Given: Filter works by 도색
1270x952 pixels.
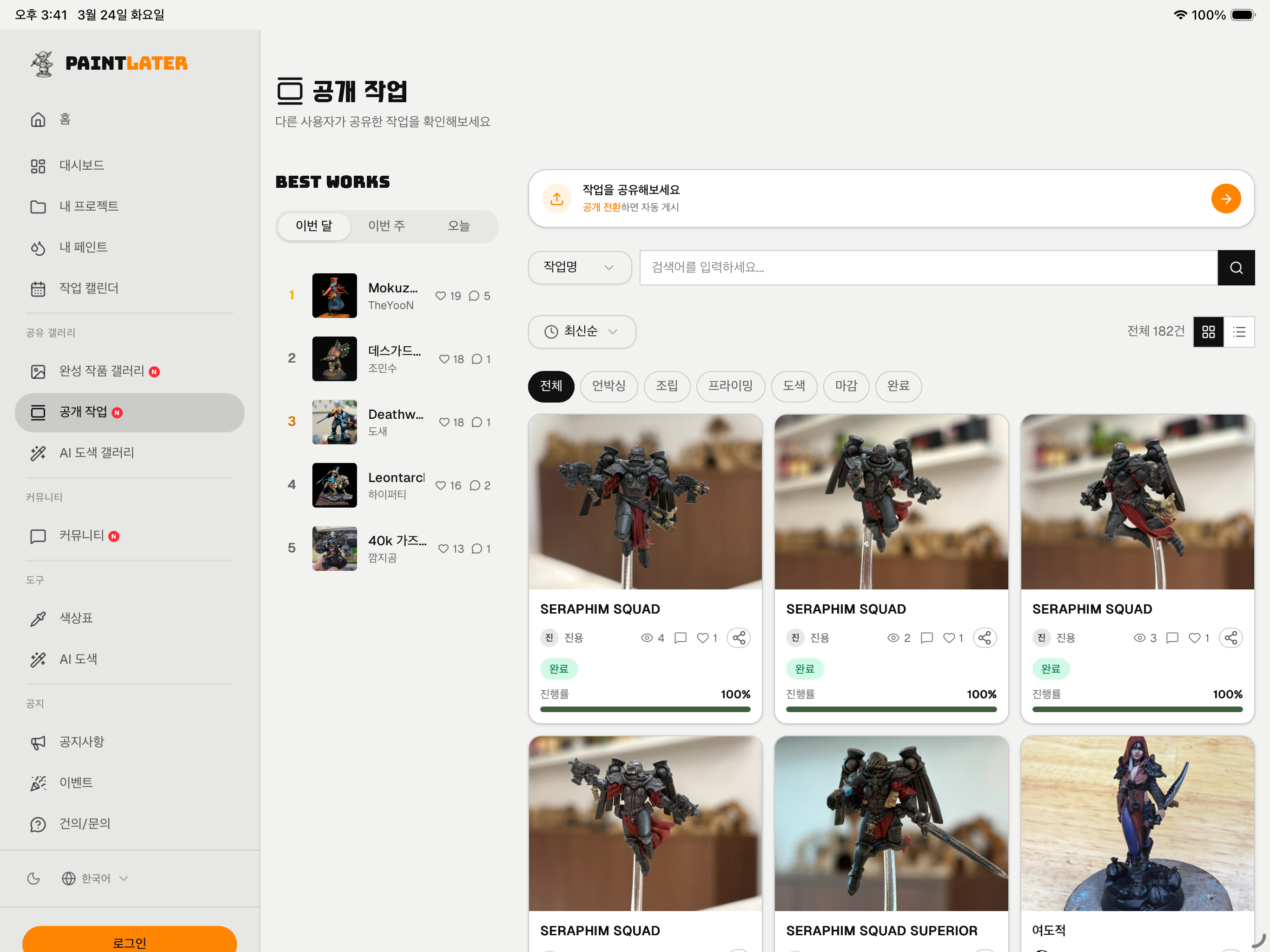Looking at the screenshot, I should pos(794,386).
